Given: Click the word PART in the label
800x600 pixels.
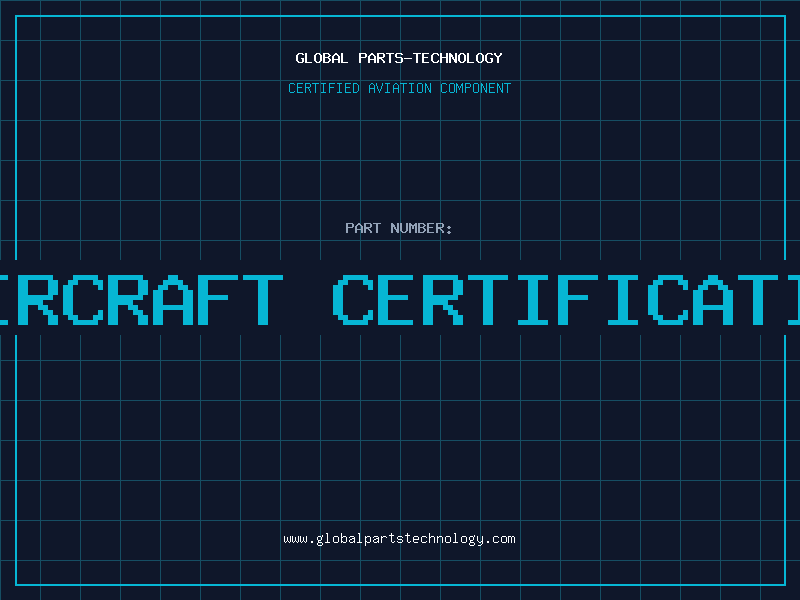Looking at the screenshot, I should 364,228.
